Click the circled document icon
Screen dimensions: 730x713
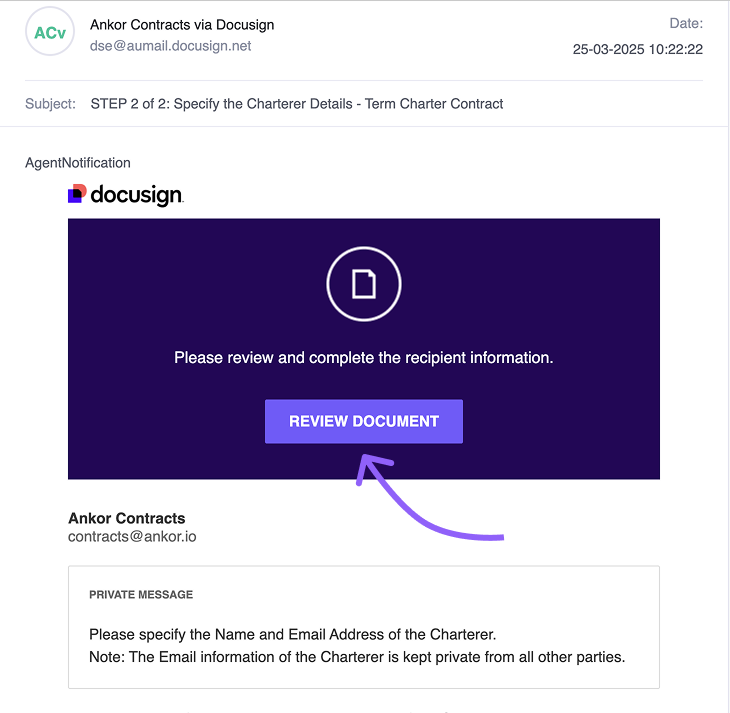(x=364, y=284)
